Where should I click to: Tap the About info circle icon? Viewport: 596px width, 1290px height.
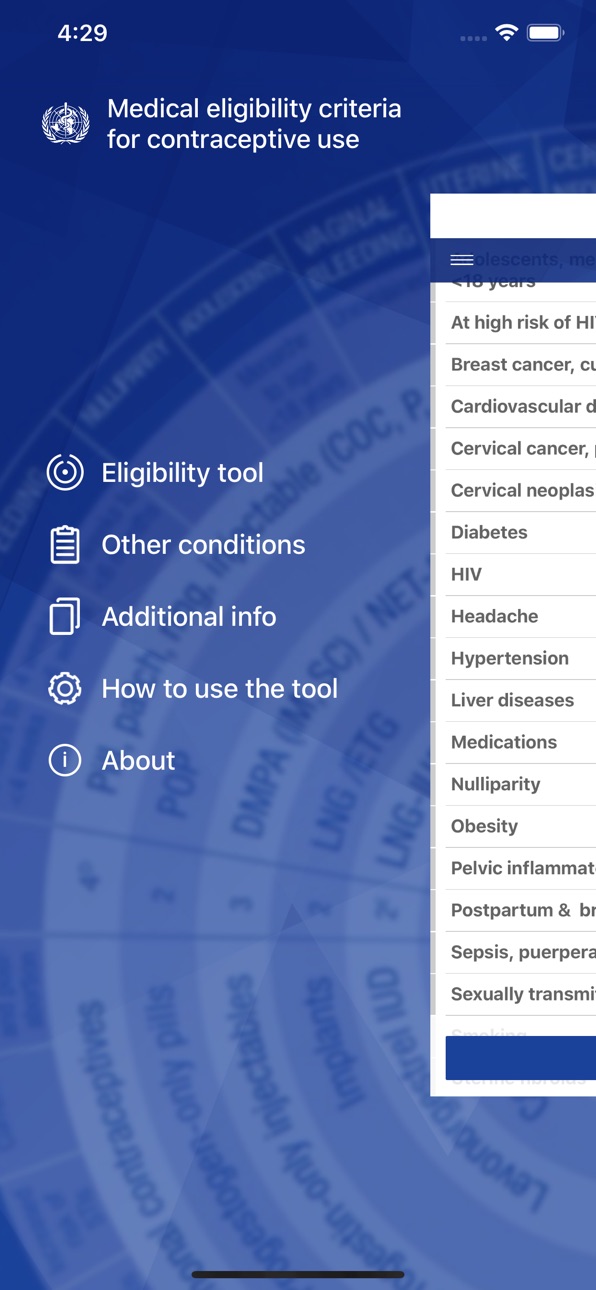(65, 760)
